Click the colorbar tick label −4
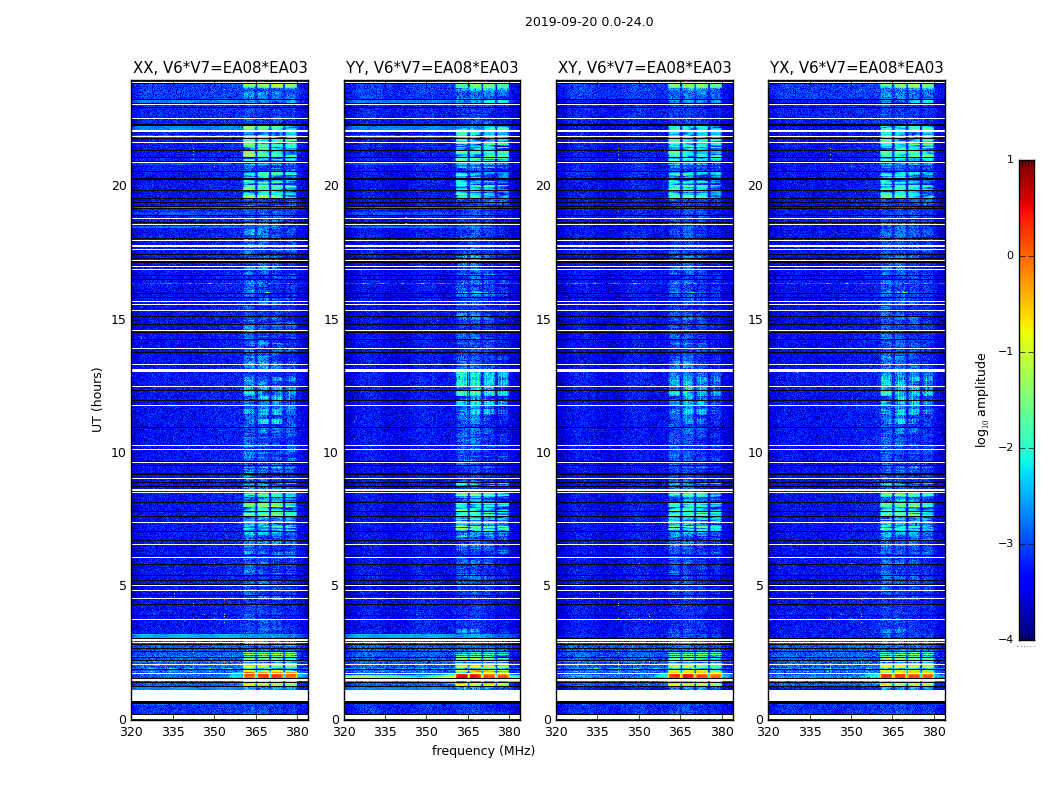Viewport: 1050px width, 800px height. 1006,641
